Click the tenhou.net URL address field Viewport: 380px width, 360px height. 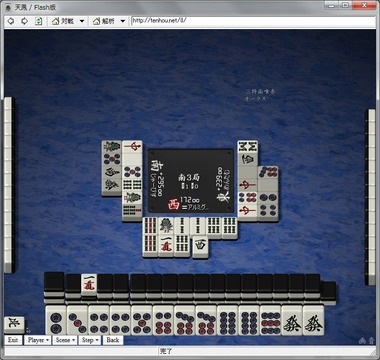(253, 22)
